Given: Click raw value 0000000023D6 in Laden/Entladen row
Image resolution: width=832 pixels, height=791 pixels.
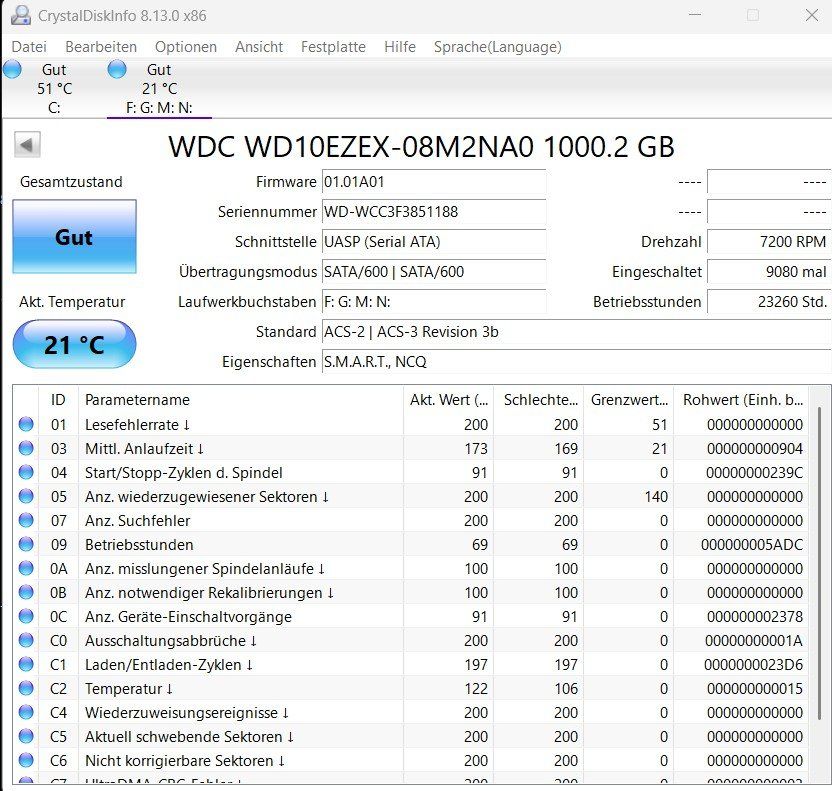Looking at the screenshot, I should click(x=753, y=665).
